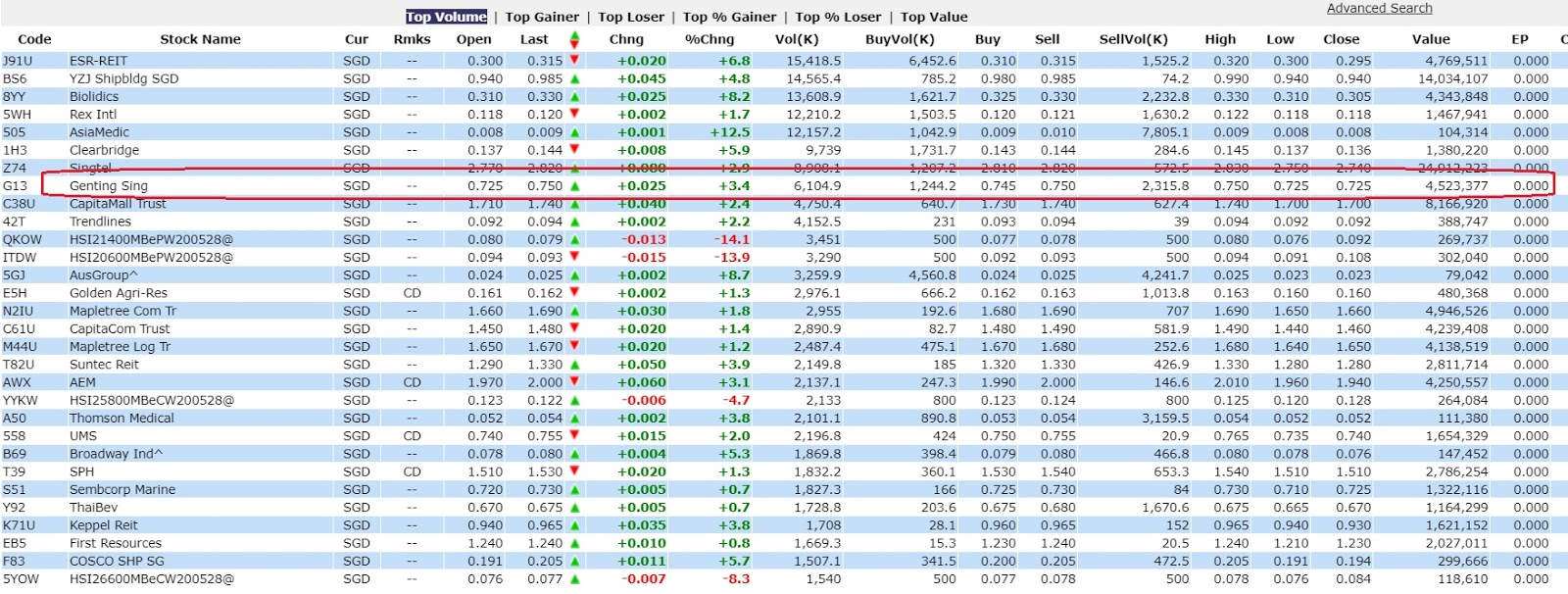The image size is (1568, 594).
Task: Click the Value column header
Action: tap(1430, 39)
